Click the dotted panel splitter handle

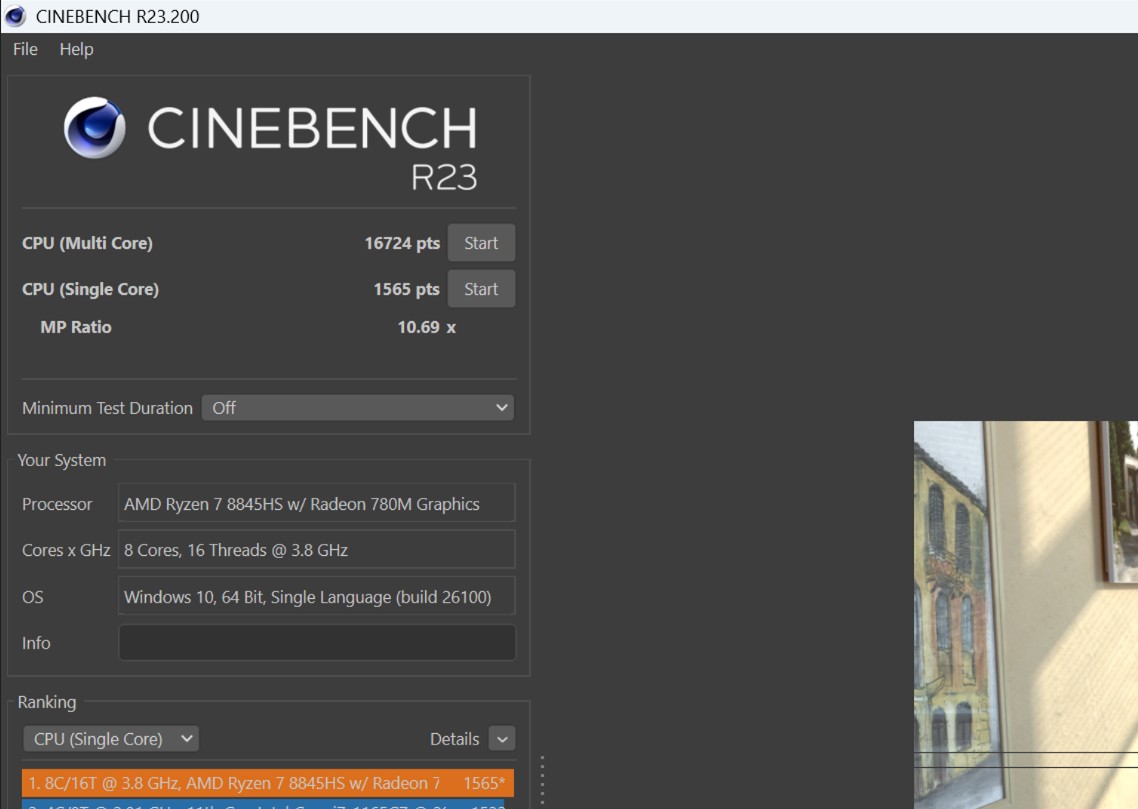542,780
